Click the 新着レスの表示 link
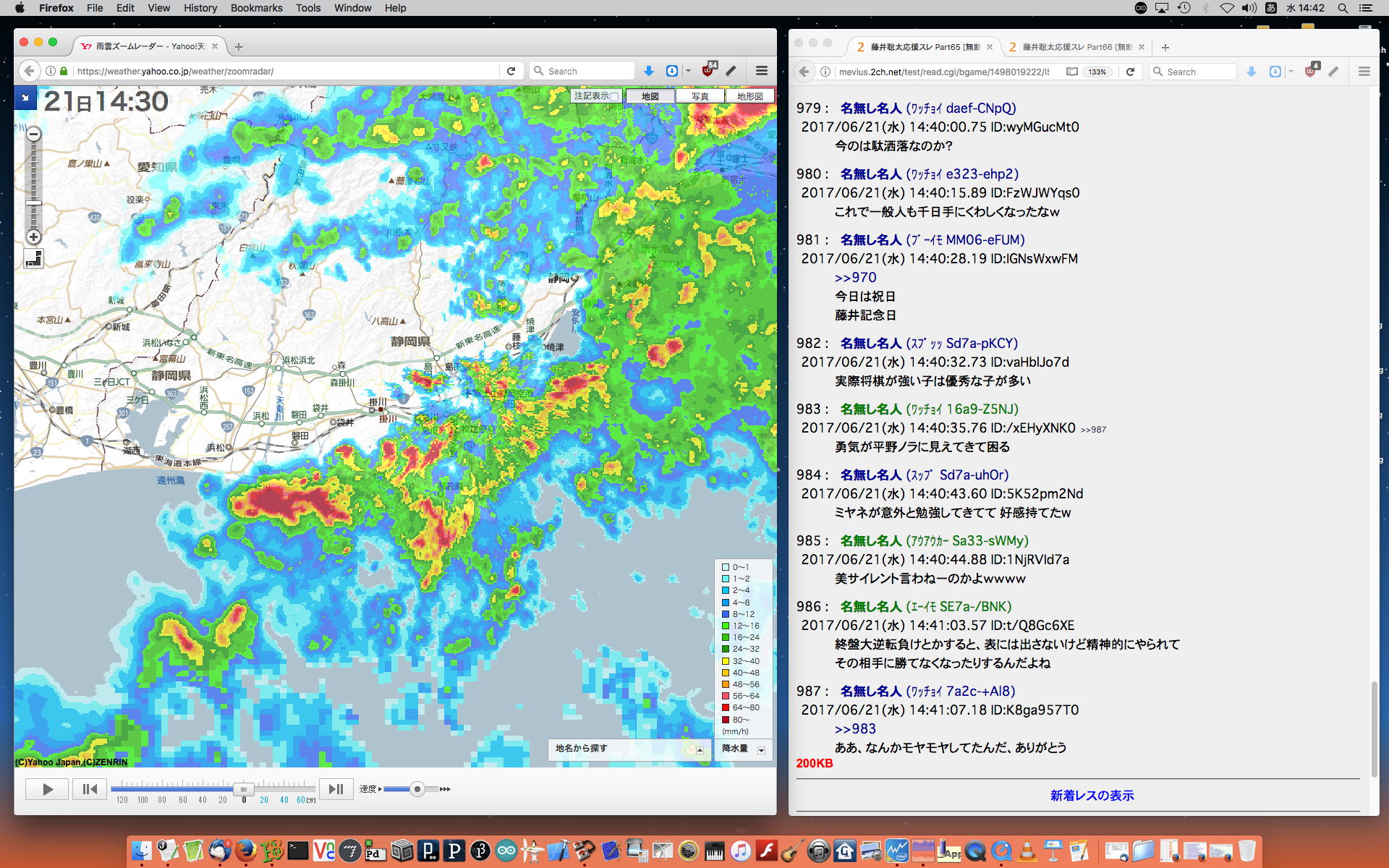Viewport: 1389px width, 868px height. tap(1092, 796)
